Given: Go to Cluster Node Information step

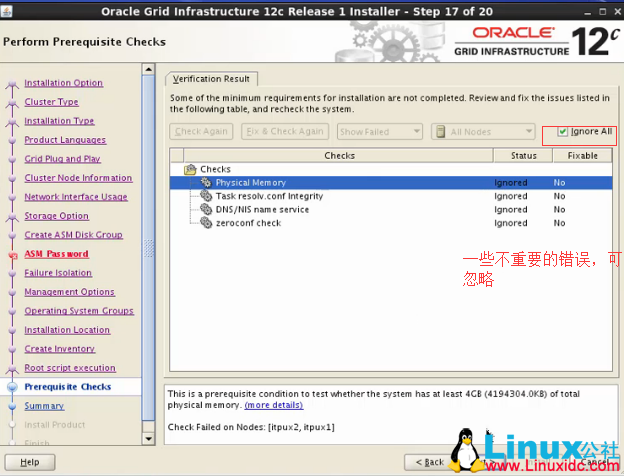Looking at the screenshot, I should click(x=78, y=178).
